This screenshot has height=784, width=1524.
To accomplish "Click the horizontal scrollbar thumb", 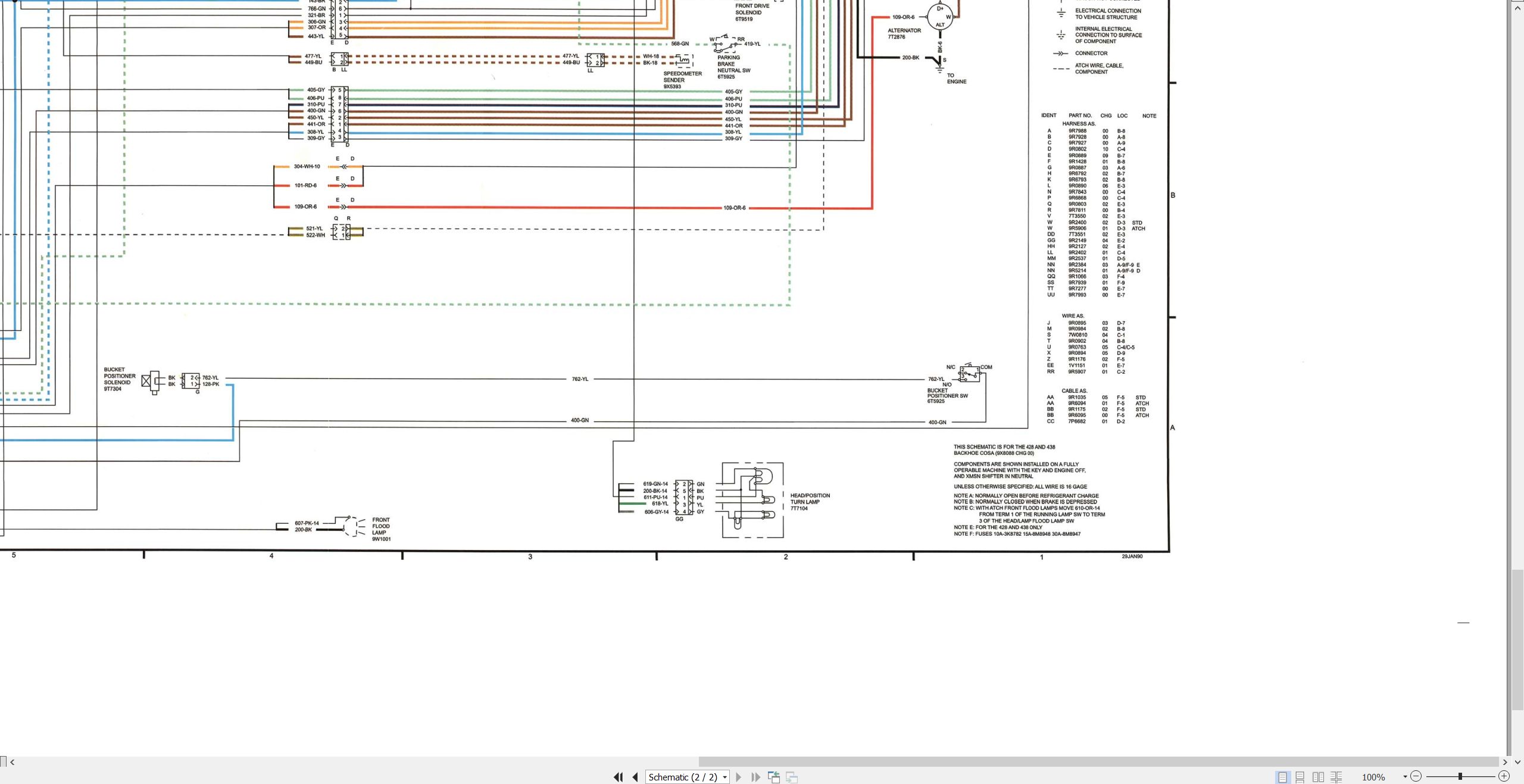I will pos(1098,762).
